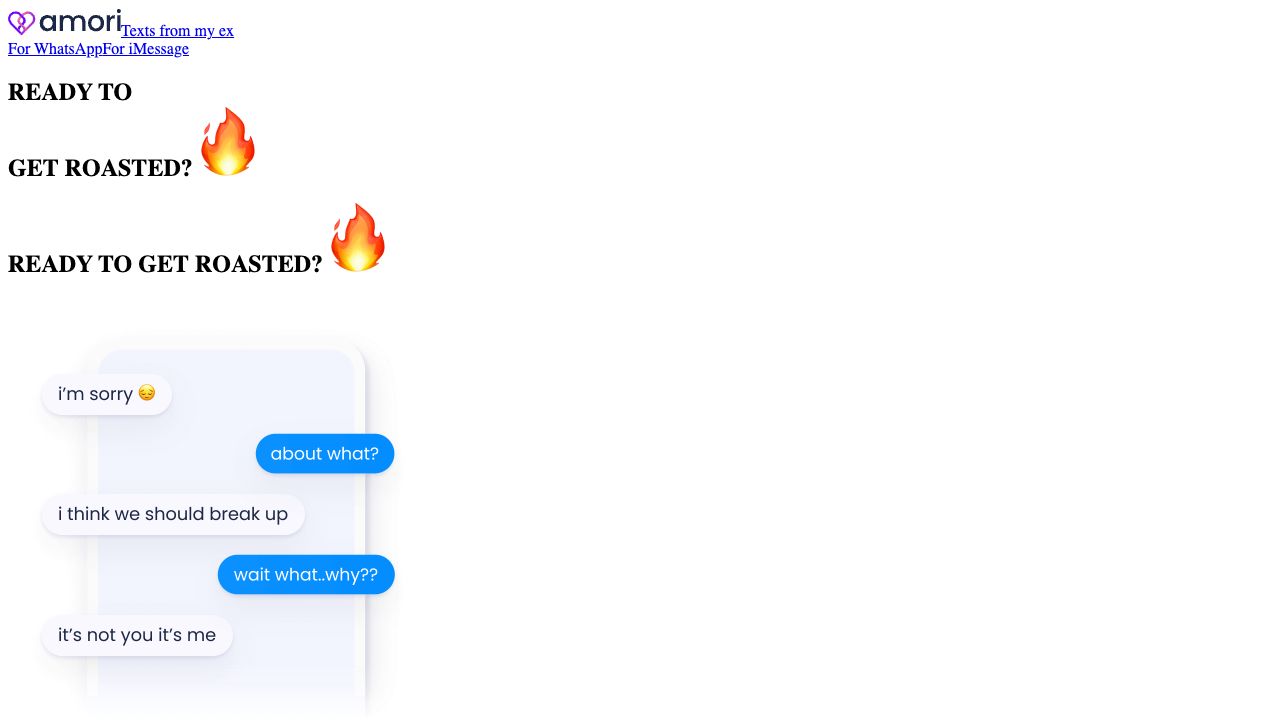Click the fire emoji after single-line READY TO GET ROASTED?
This screenshot has height=720, width=1280.
tap(358, 238)
